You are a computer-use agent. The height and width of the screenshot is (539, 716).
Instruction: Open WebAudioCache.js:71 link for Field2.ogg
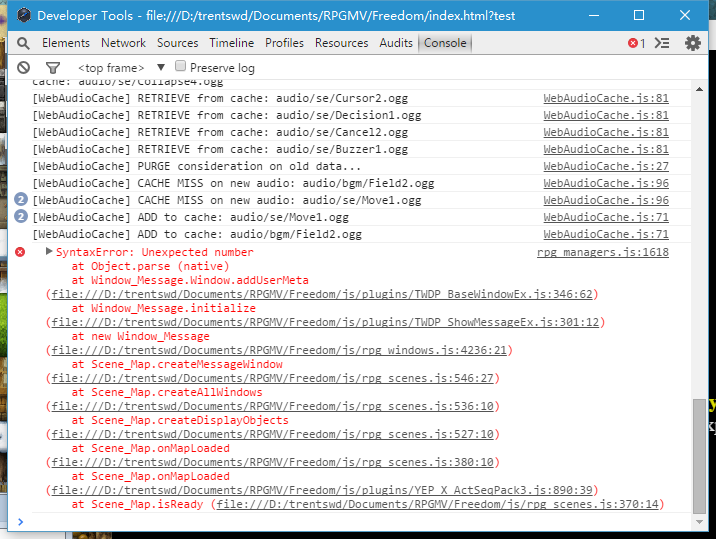[x=606, y=234]
